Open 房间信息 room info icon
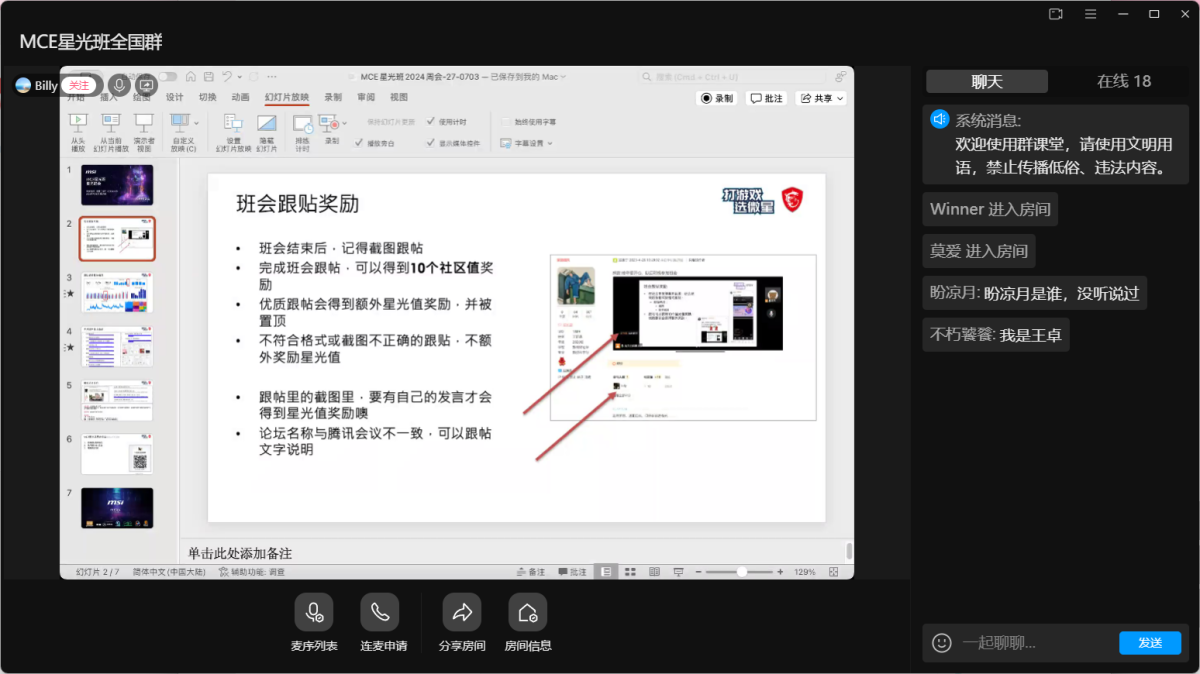Screen dimensions: 1200x674 tap(527, 612)
